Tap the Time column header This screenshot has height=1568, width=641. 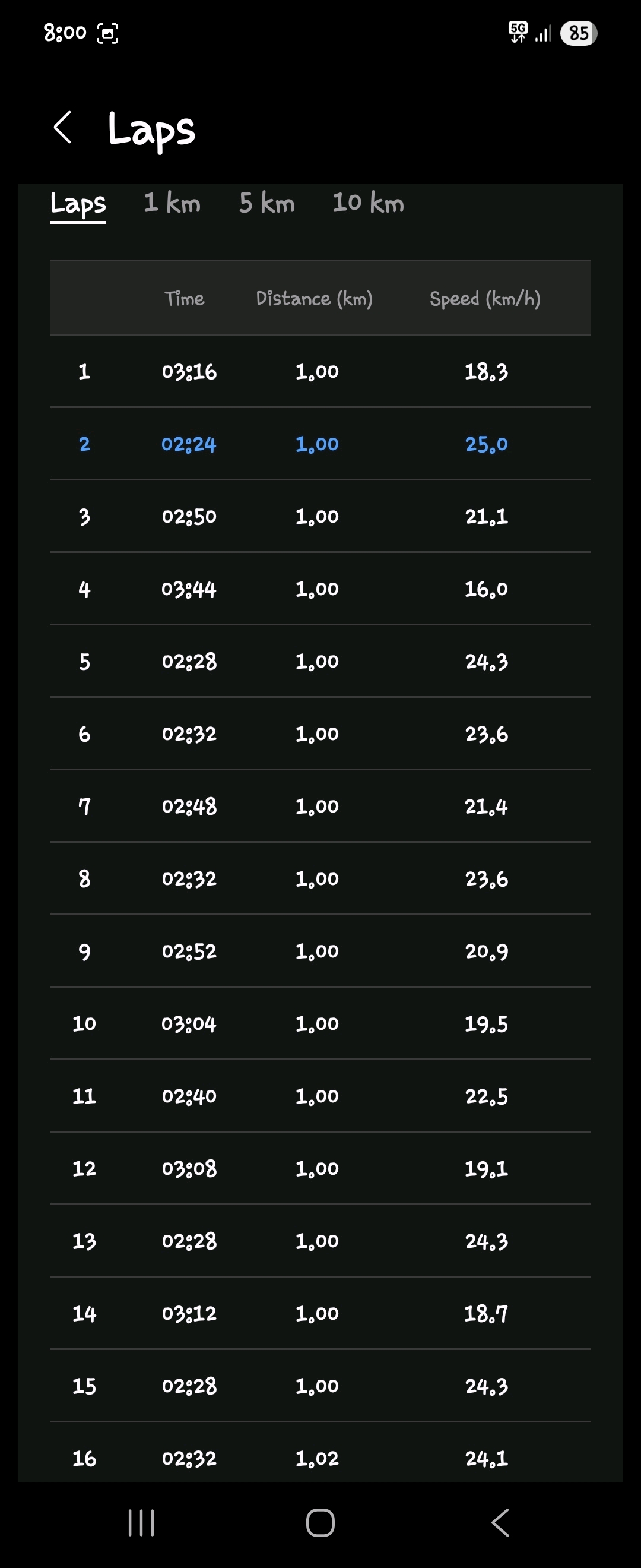184,298
